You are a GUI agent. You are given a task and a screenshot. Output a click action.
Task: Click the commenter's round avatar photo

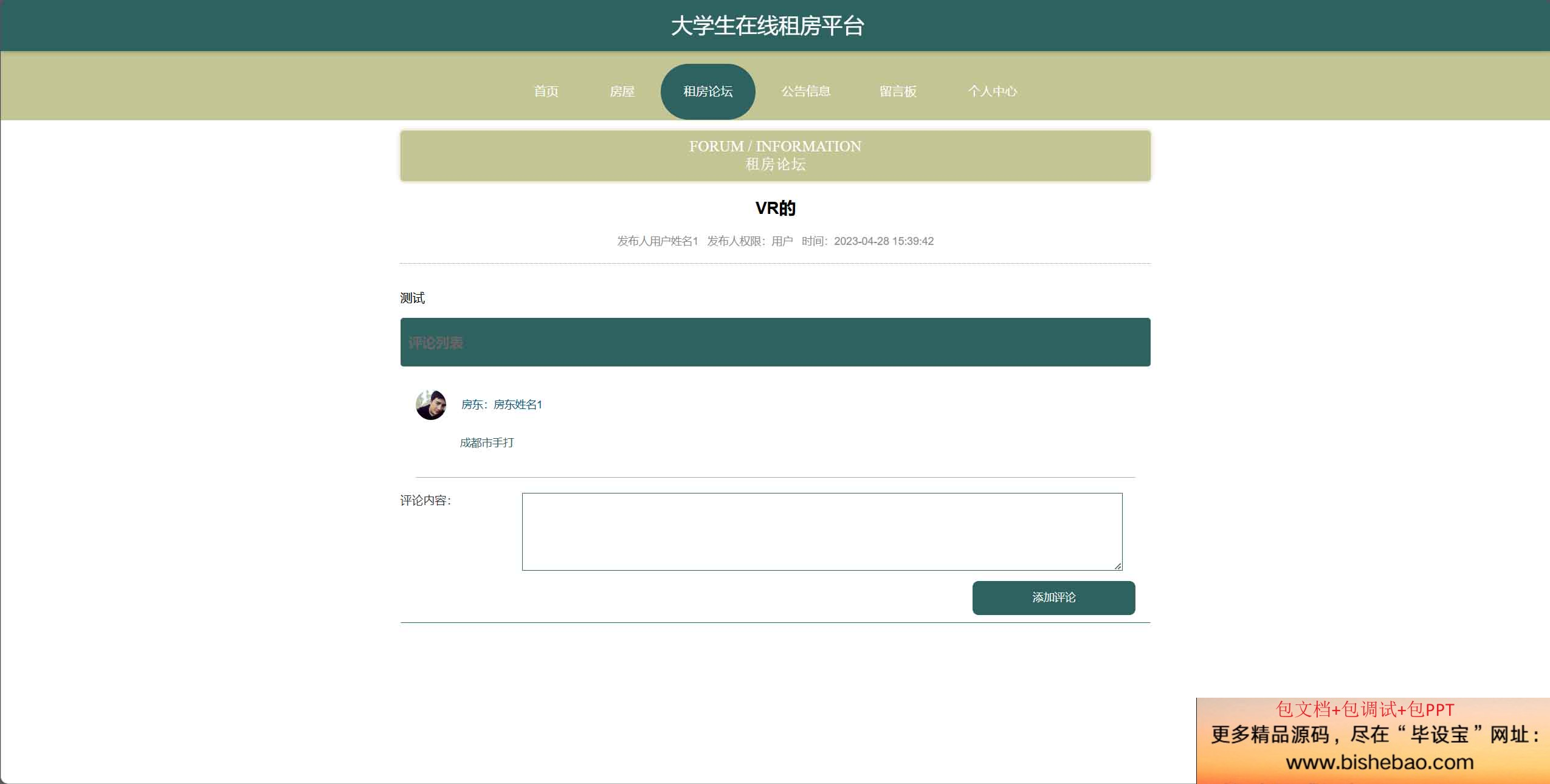tap(431, 405)
